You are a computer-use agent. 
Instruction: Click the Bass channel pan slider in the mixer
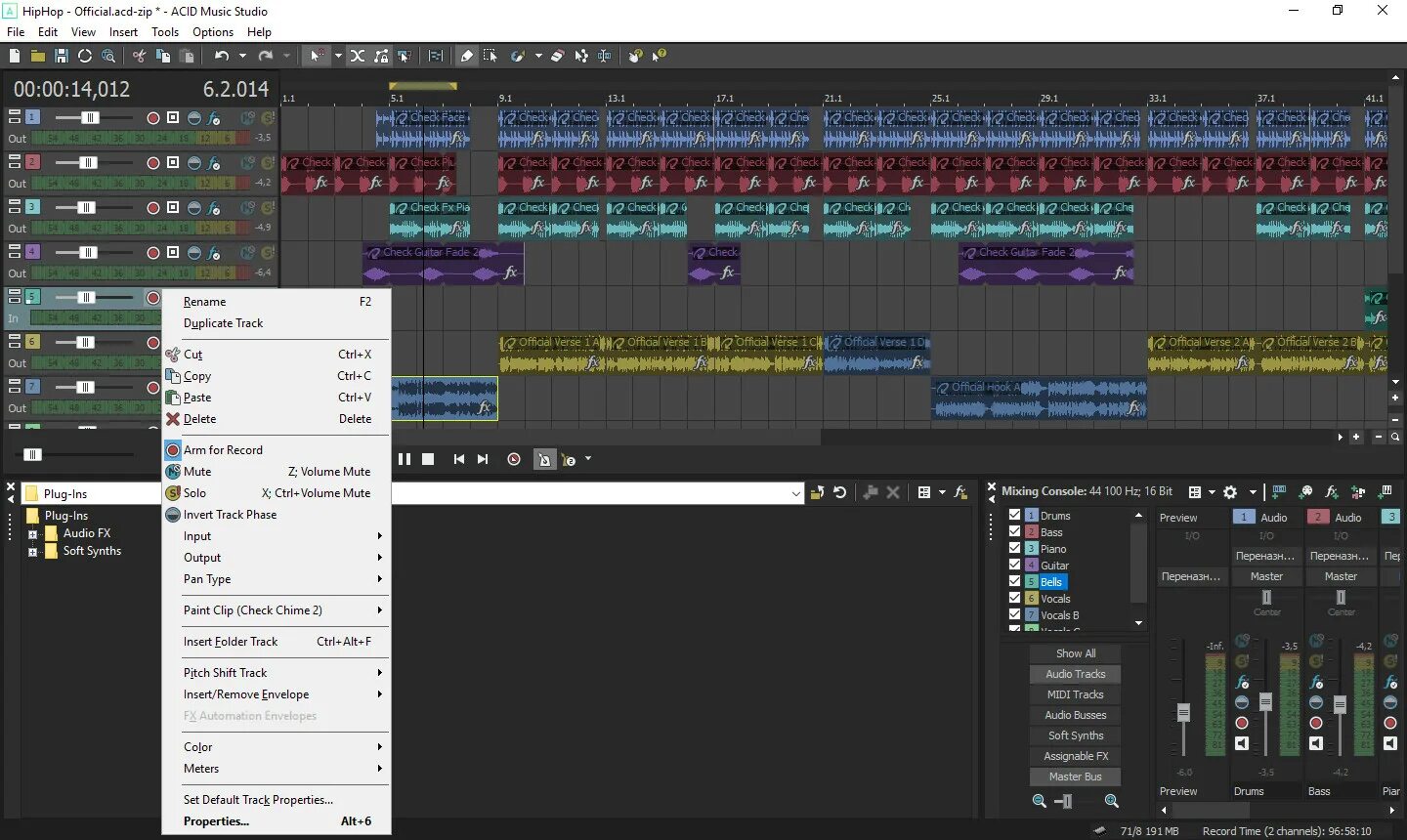point(1341,597)
